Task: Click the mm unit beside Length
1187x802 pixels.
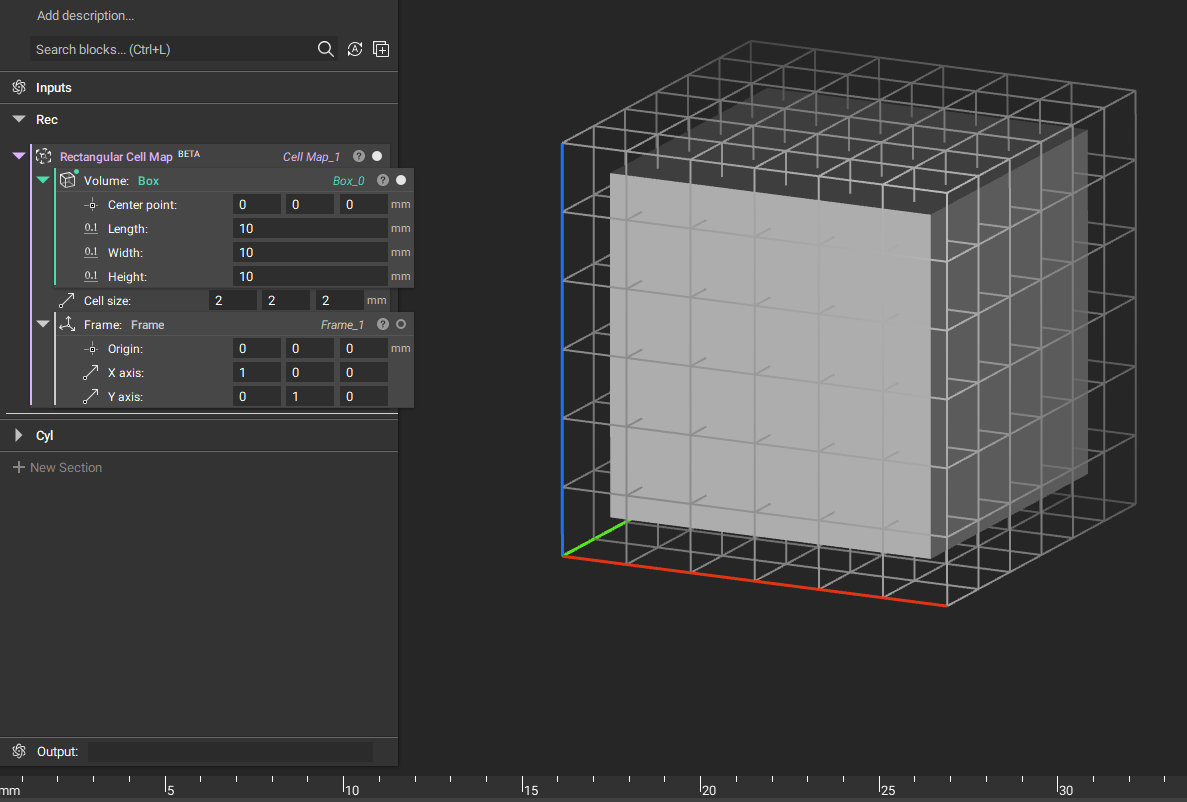Action: pyautogui.click(x=400, y=229)
